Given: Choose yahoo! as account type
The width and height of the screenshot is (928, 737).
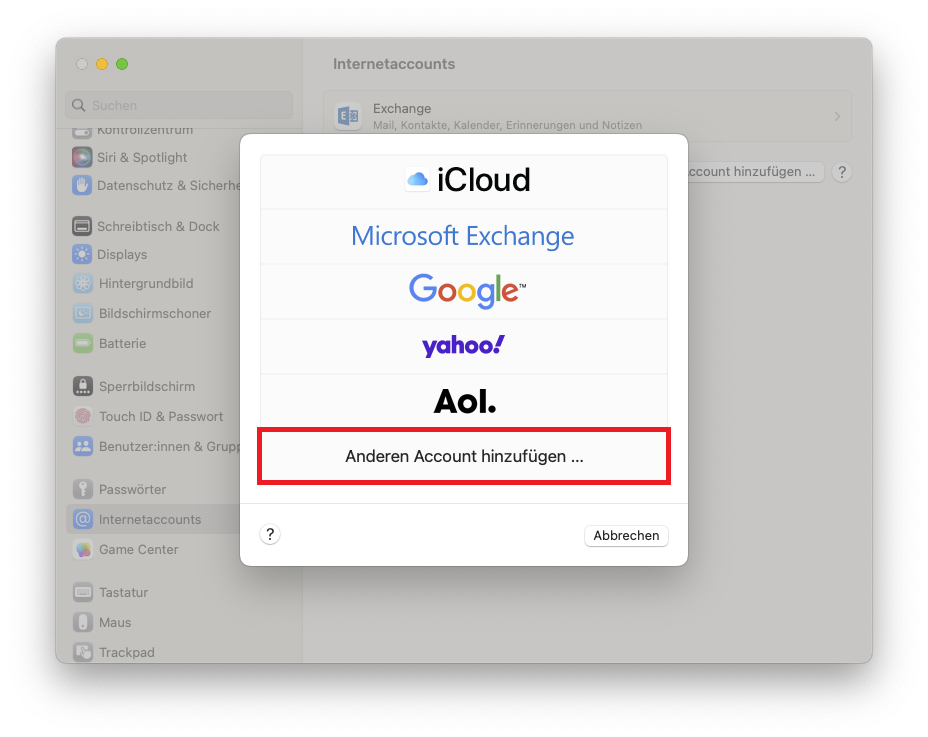Looking at the screenshot, I should click(x=463, y=344).
